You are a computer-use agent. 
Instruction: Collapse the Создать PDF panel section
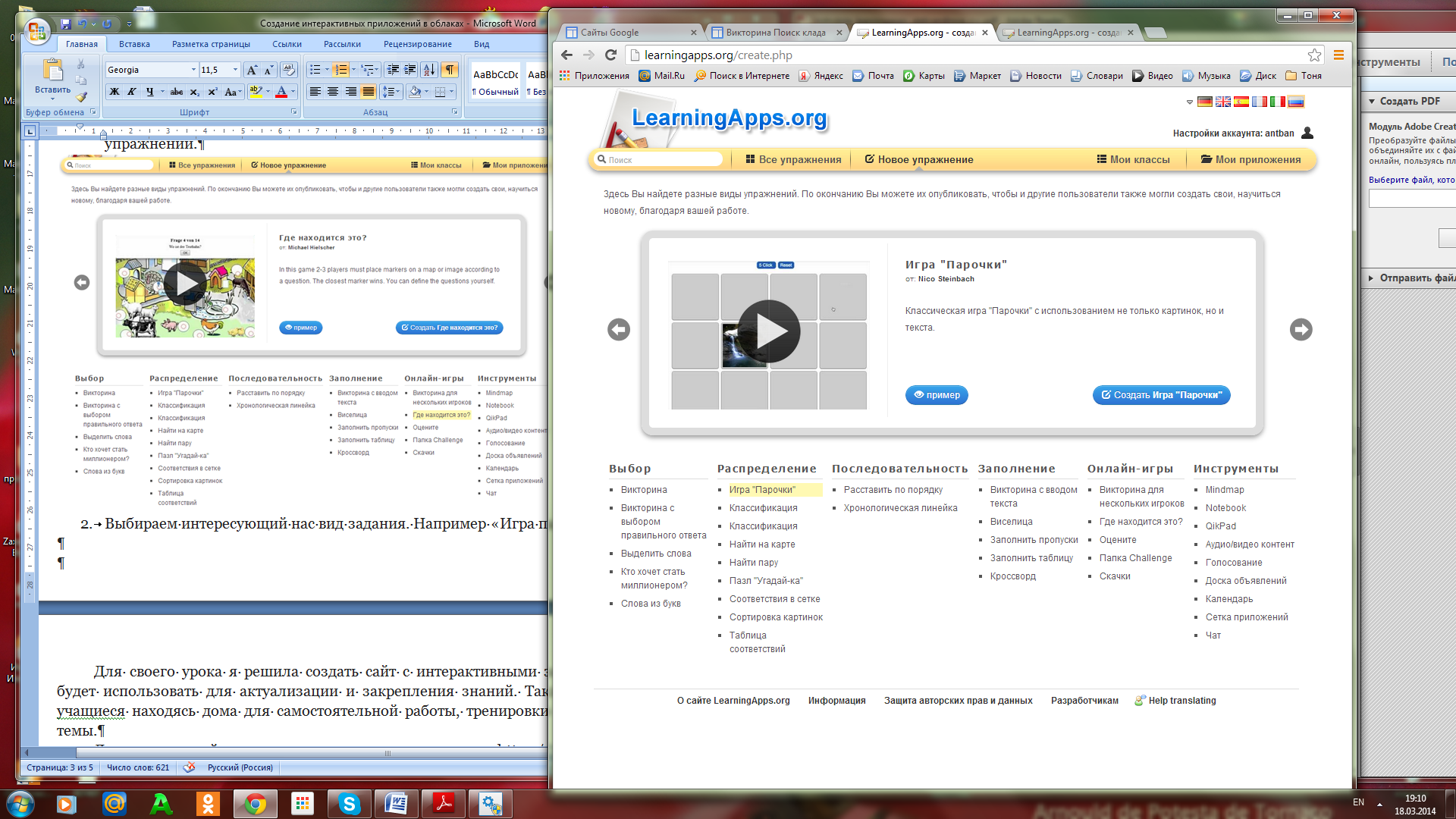tap(1372, 101)
